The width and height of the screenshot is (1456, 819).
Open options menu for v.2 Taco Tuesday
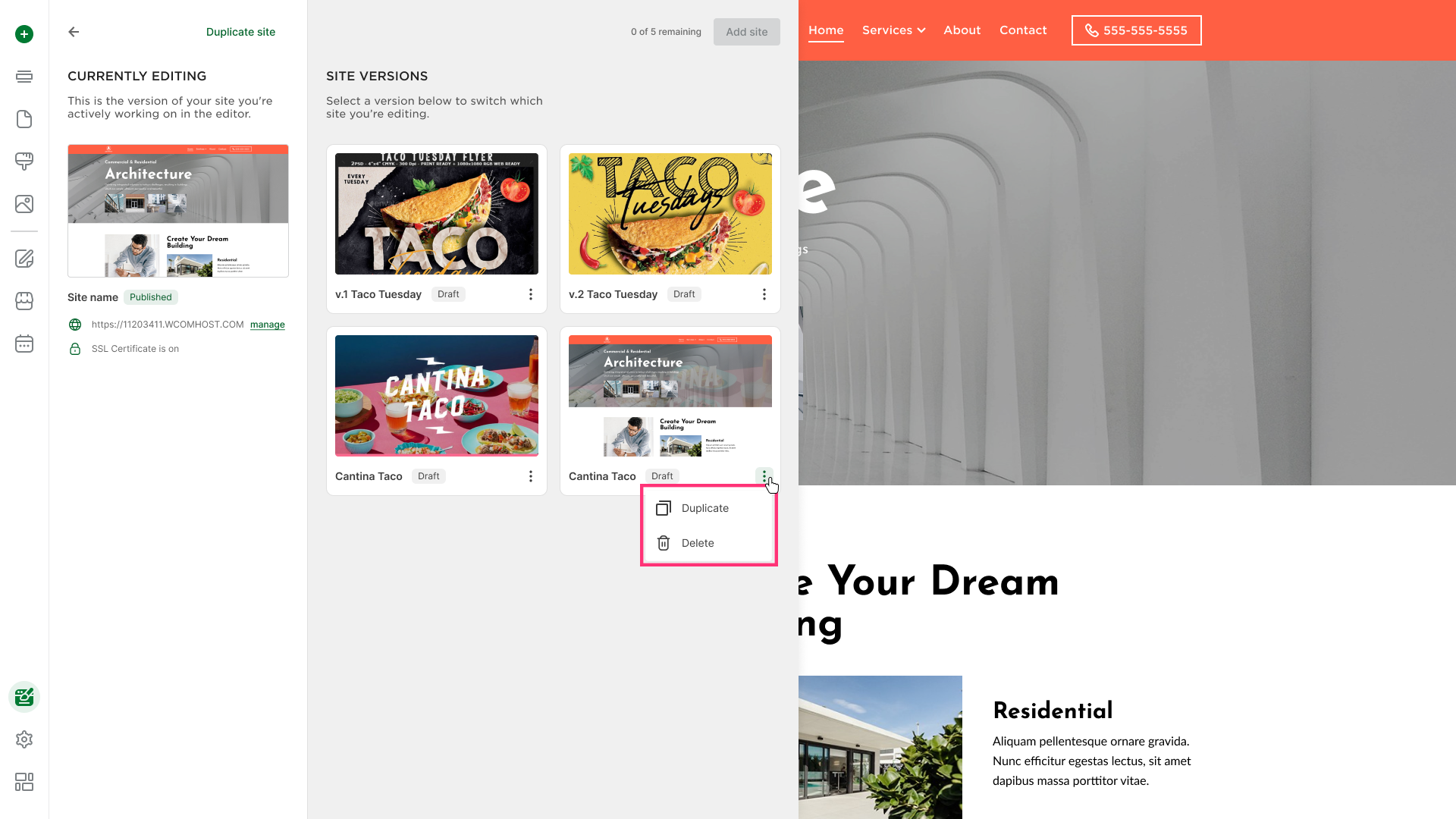tap(764, 294)
